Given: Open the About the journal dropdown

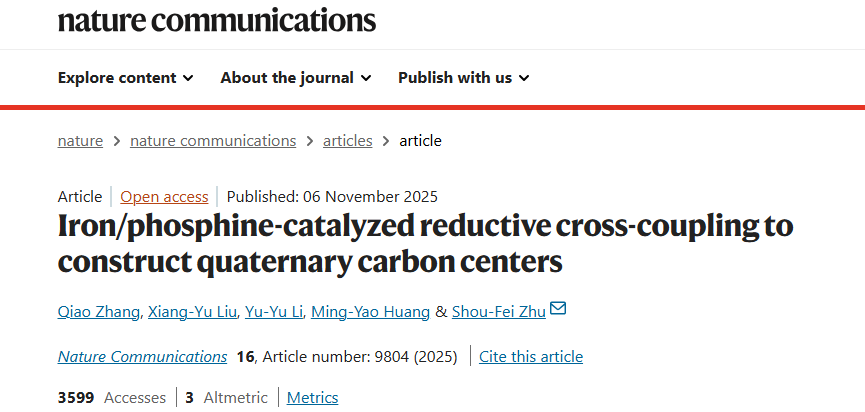Looking at the screenshot, I should pos(295,77).
